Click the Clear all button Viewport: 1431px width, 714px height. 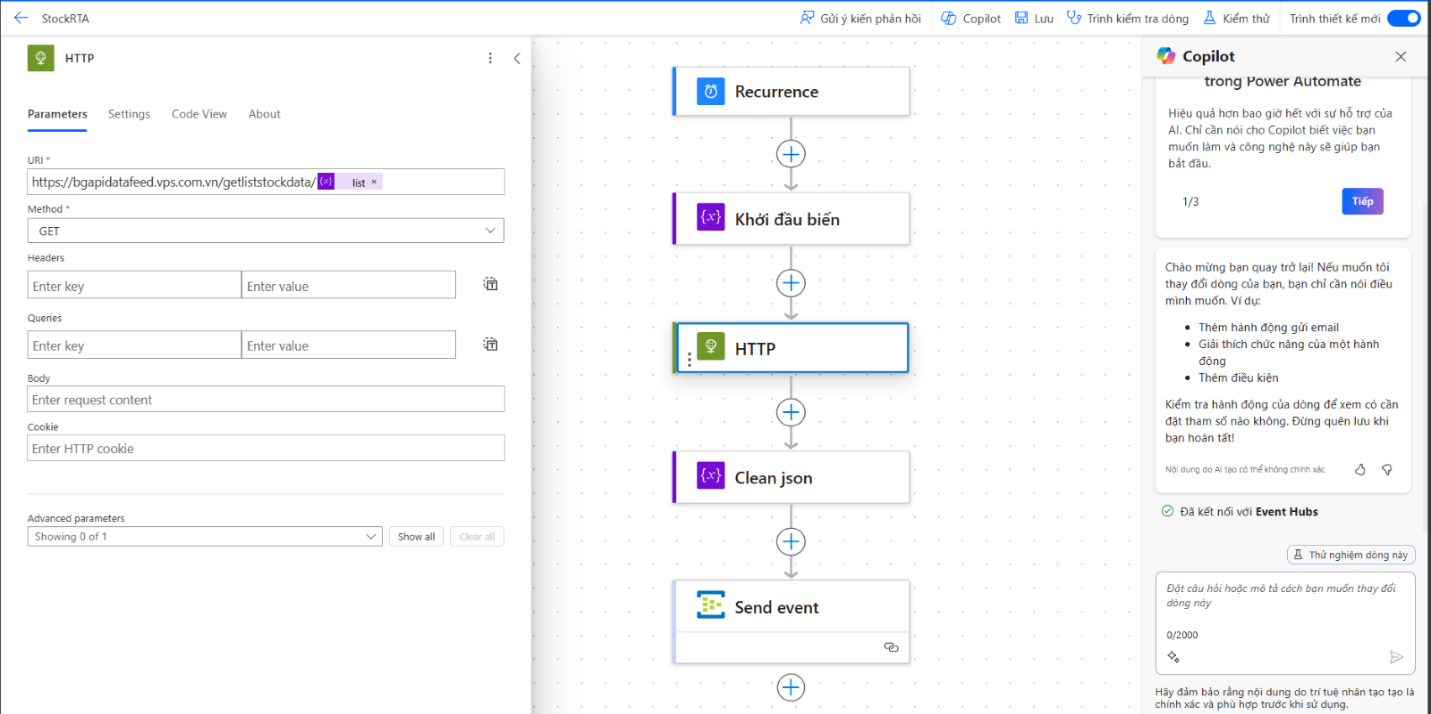(x=477, y=537)
